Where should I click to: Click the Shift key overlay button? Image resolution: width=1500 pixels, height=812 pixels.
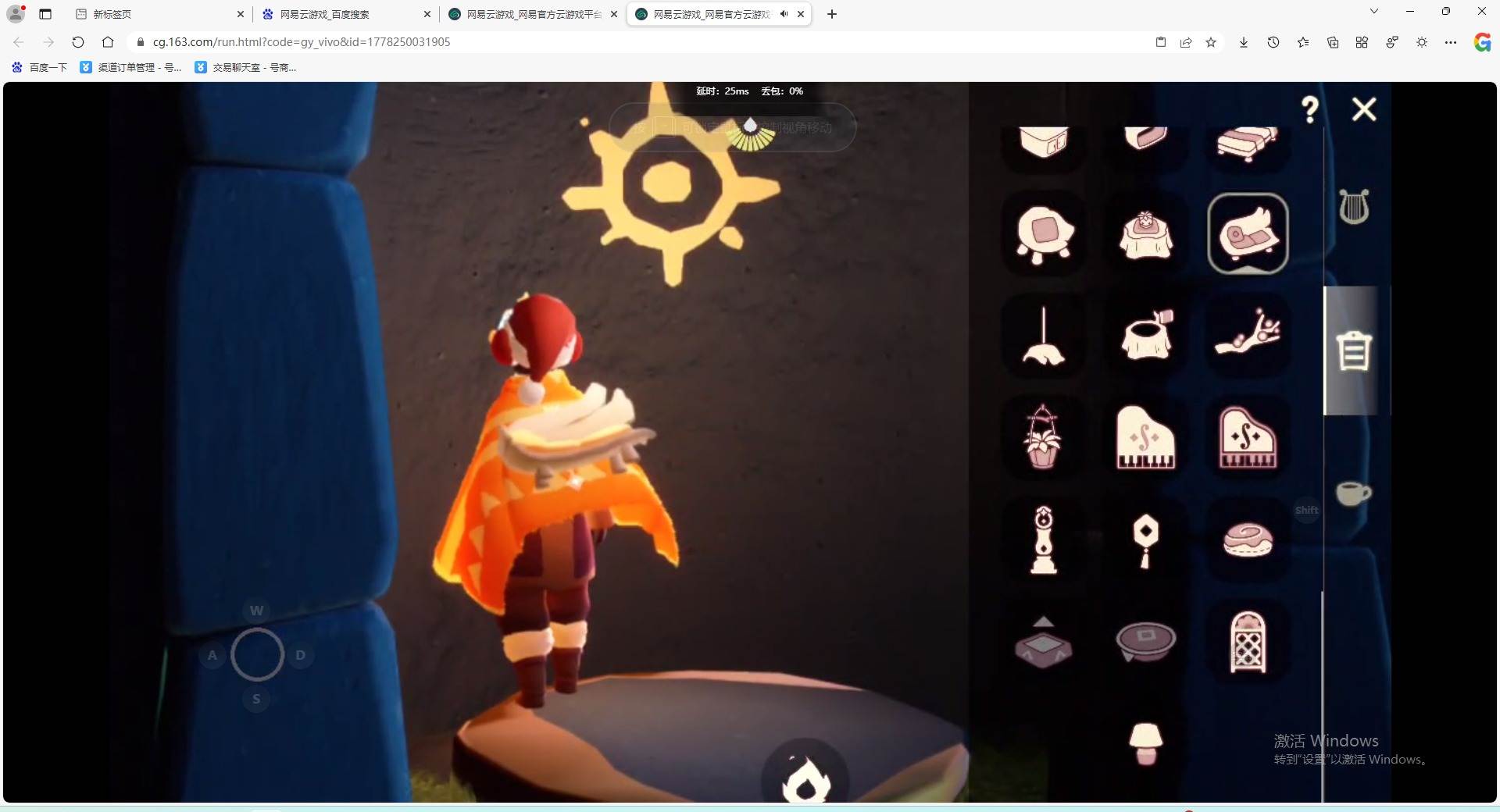point(1306,511)
